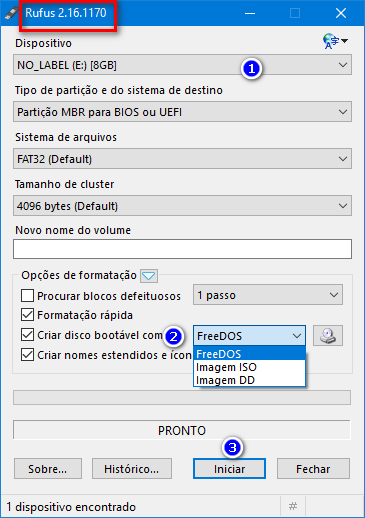This screenshot has width=365, height=518.
Task: Open the Histórico log button
Action: tap(132, 469)
